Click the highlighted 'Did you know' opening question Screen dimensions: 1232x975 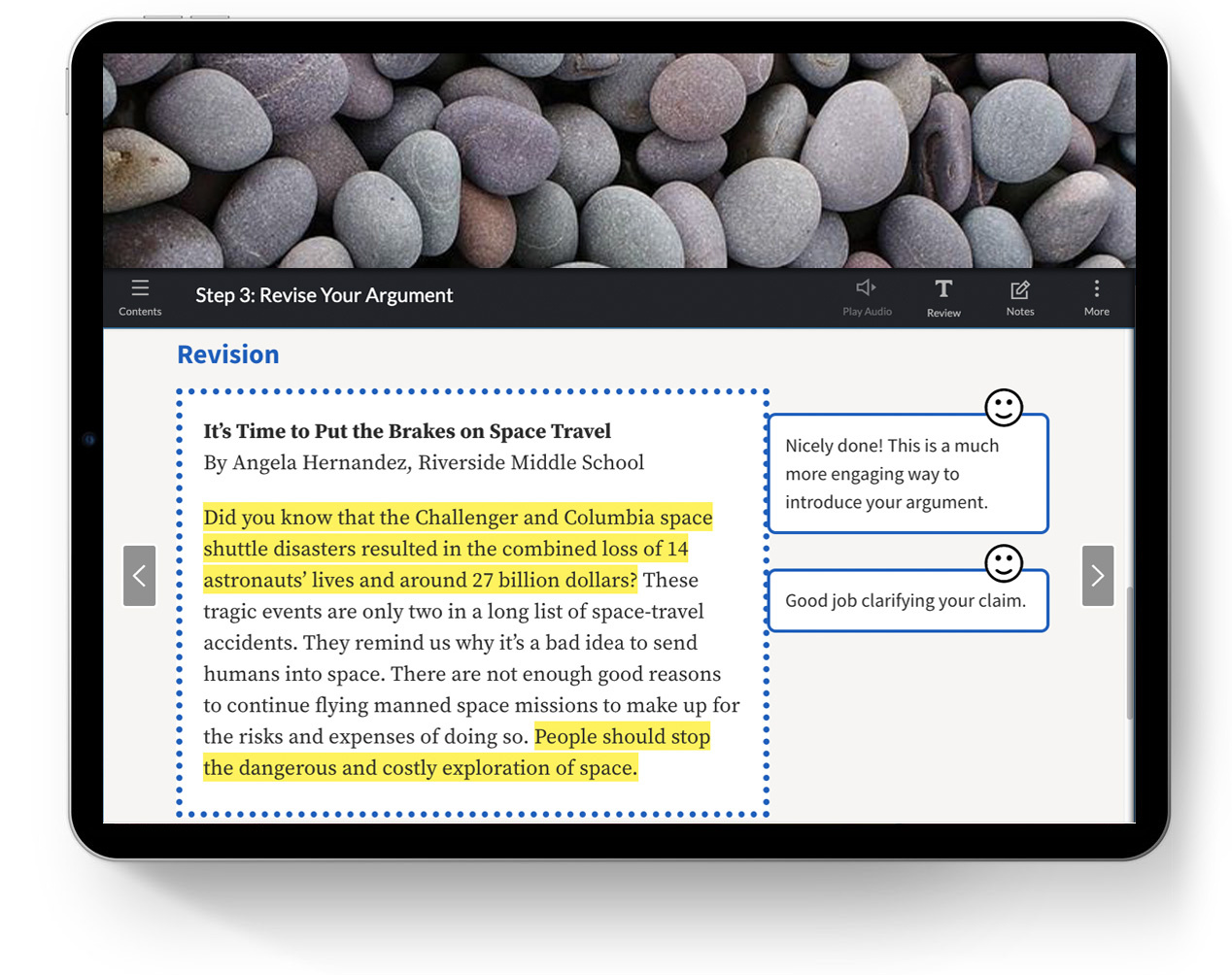458,549
